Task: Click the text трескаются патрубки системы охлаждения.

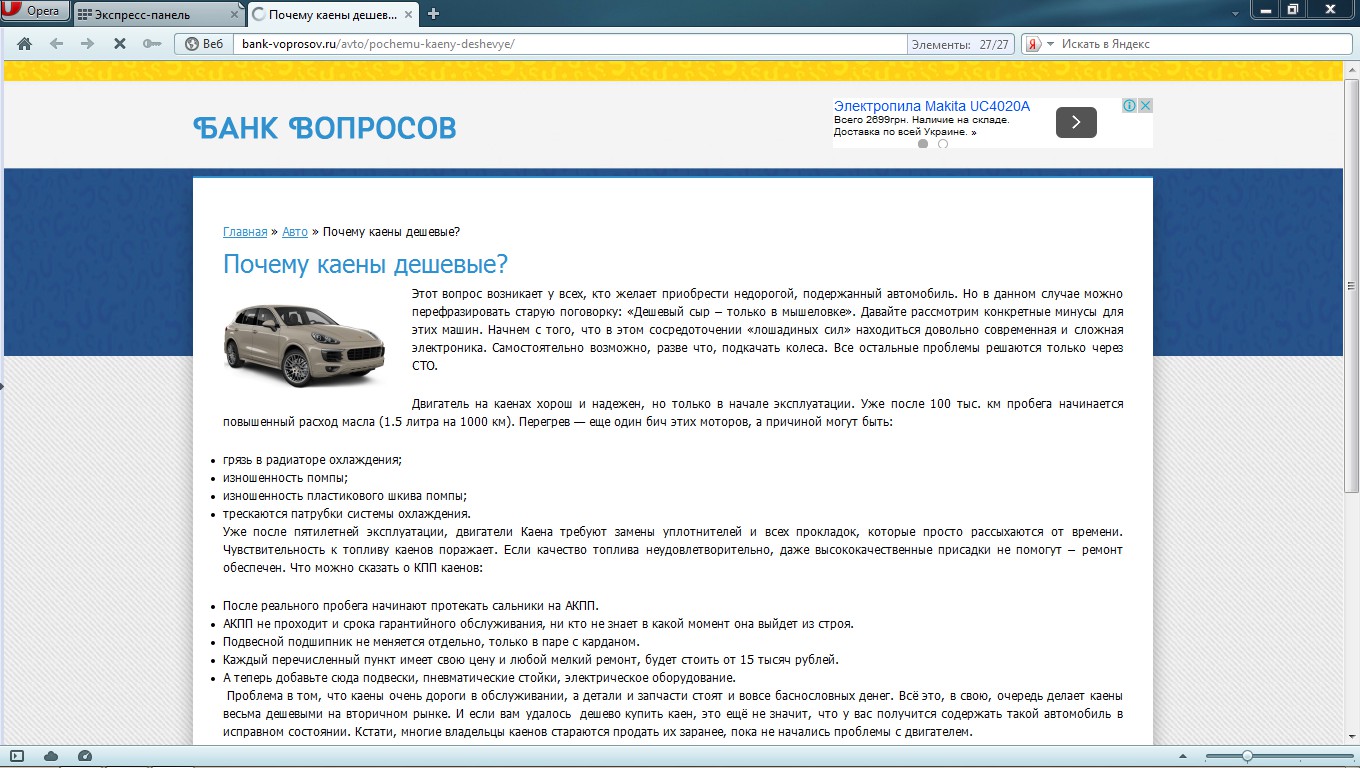Action: pyautogui.click(x=346, y=514)
